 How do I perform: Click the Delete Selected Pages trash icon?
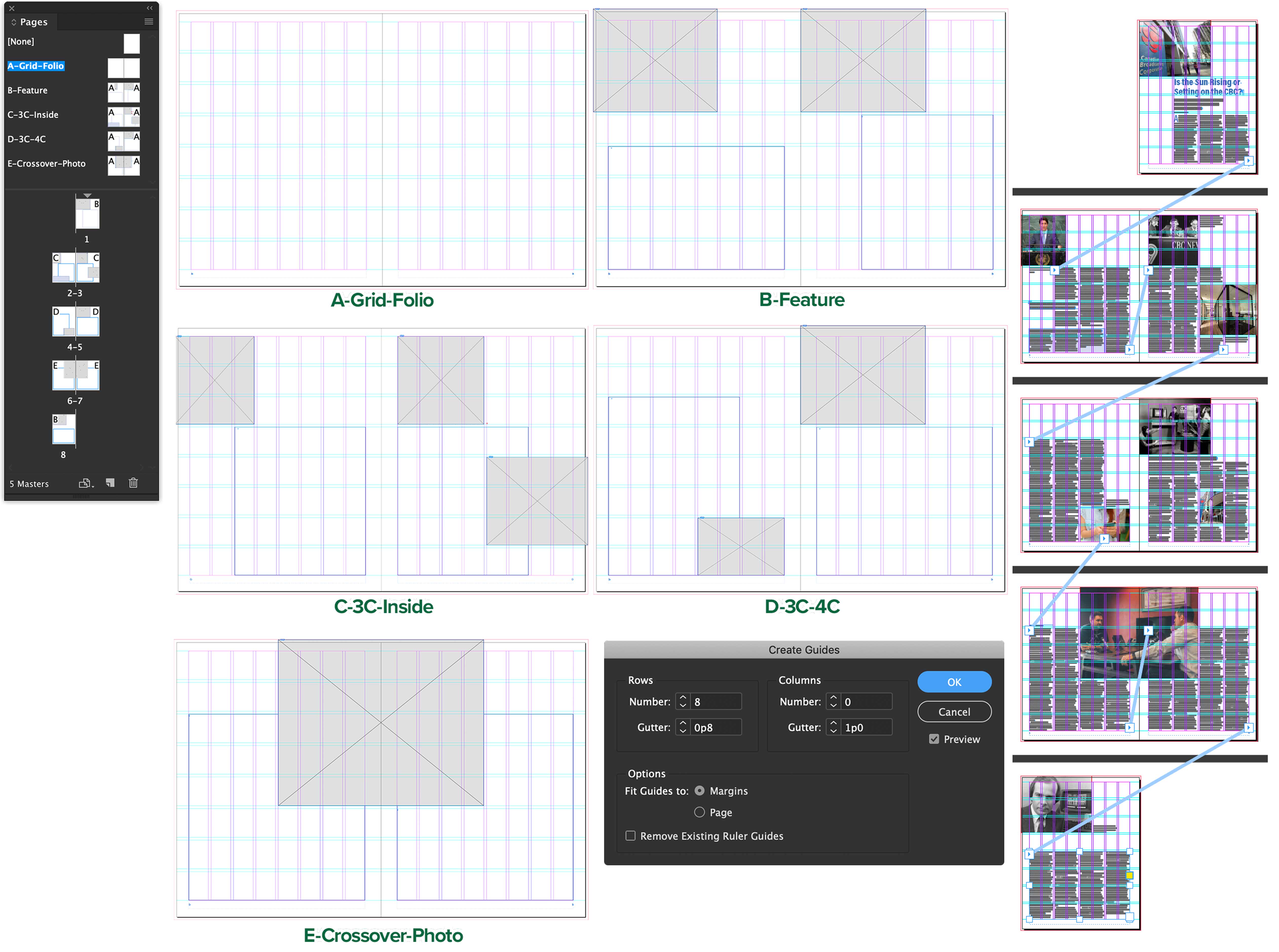click(x=133, y=483)
